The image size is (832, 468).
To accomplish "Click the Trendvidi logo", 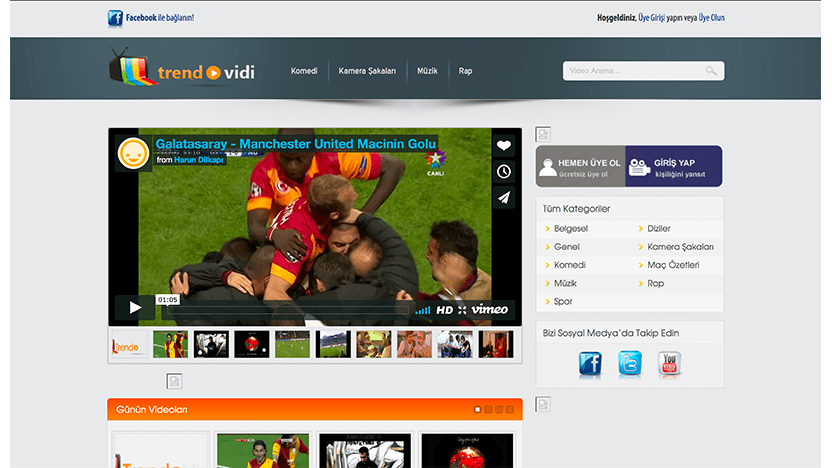I will pos(181,71).
